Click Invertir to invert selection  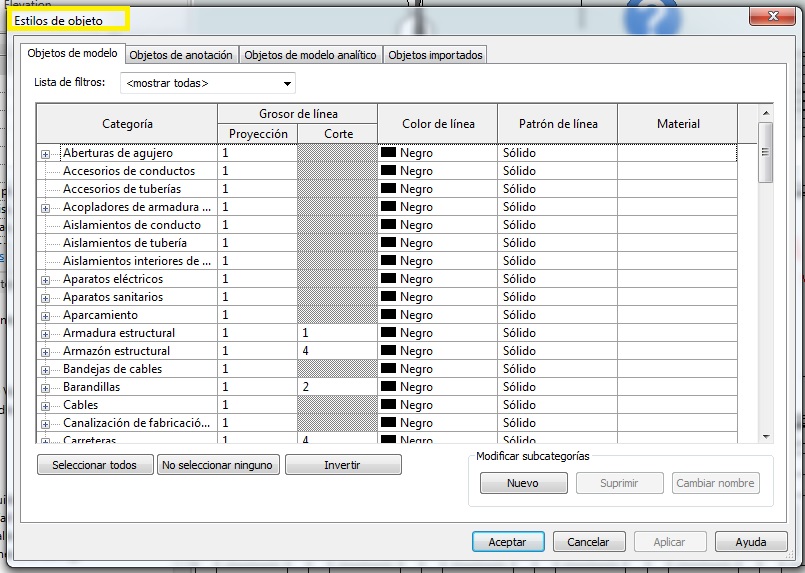(x=343, y=465)
